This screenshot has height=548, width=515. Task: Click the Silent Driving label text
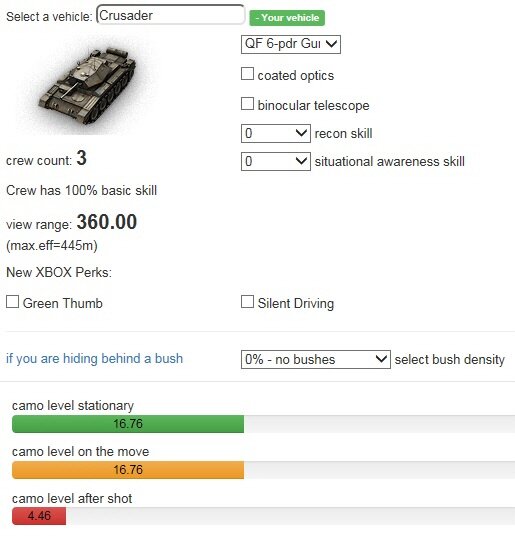coord(296,303)
